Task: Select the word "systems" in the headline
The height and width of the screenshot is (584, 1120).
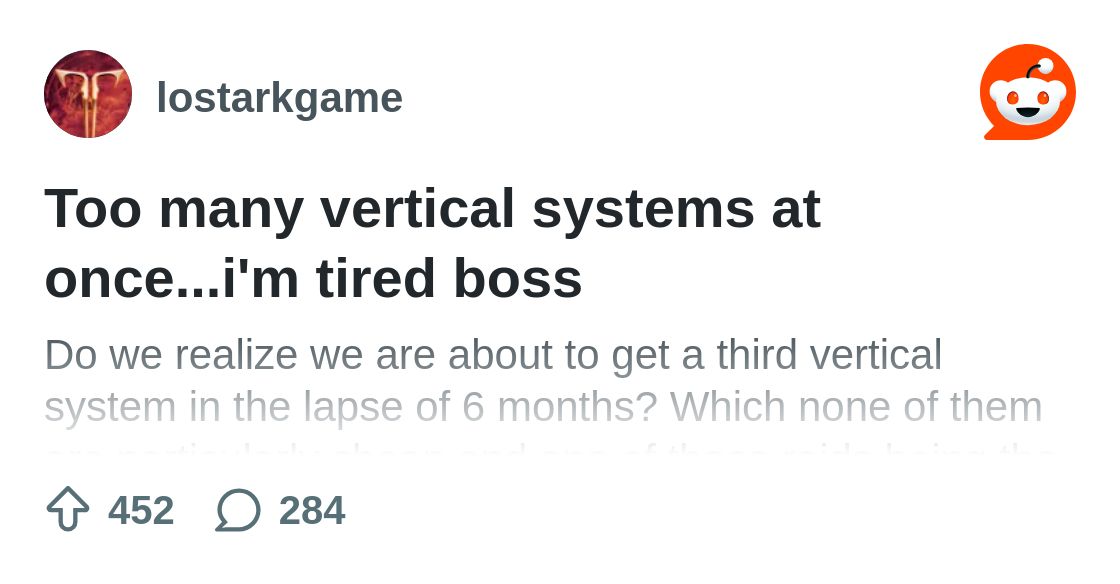Action: (643, 210)
